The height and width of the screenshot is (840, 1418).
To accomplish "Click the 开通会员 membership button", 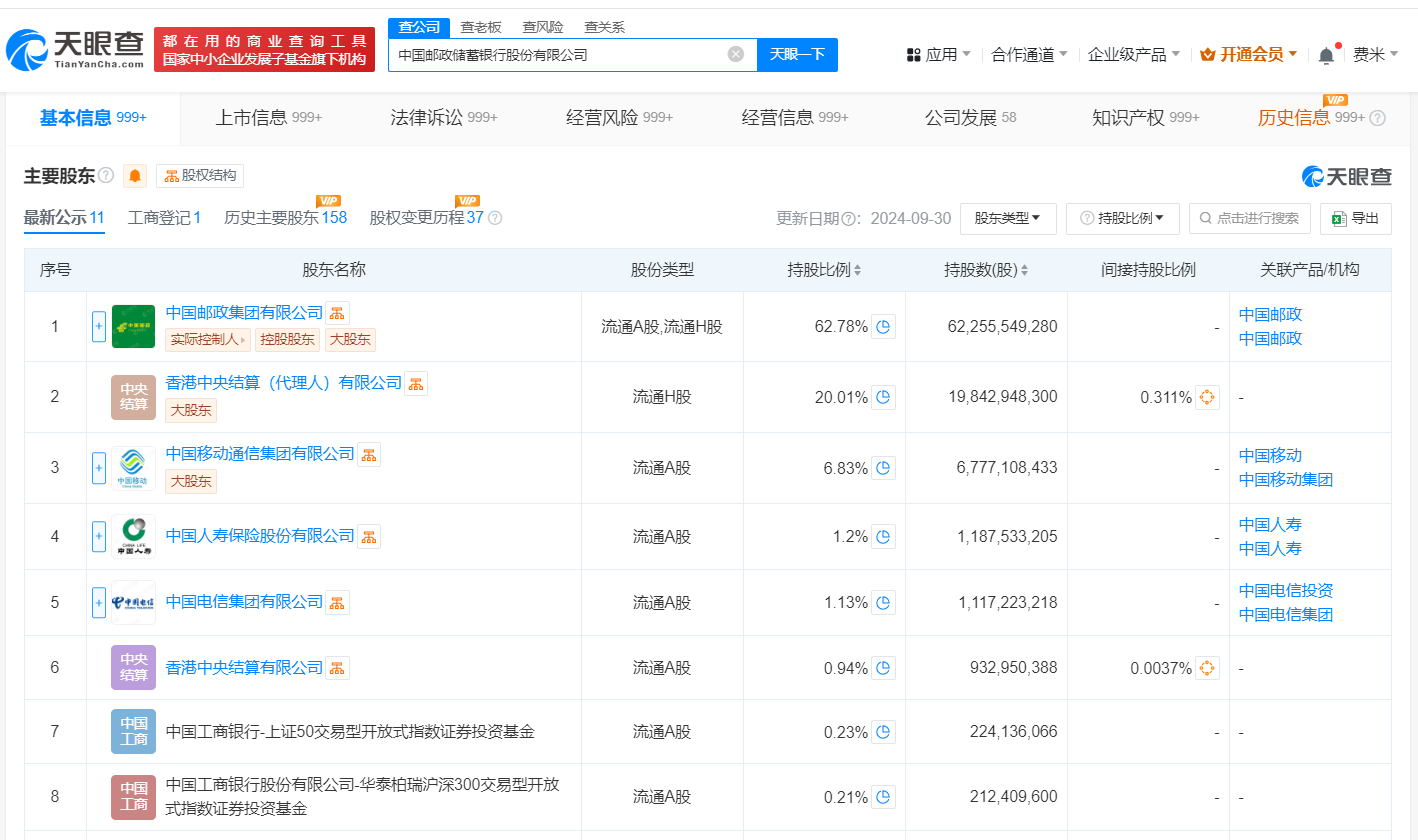I will point(1249,54).
